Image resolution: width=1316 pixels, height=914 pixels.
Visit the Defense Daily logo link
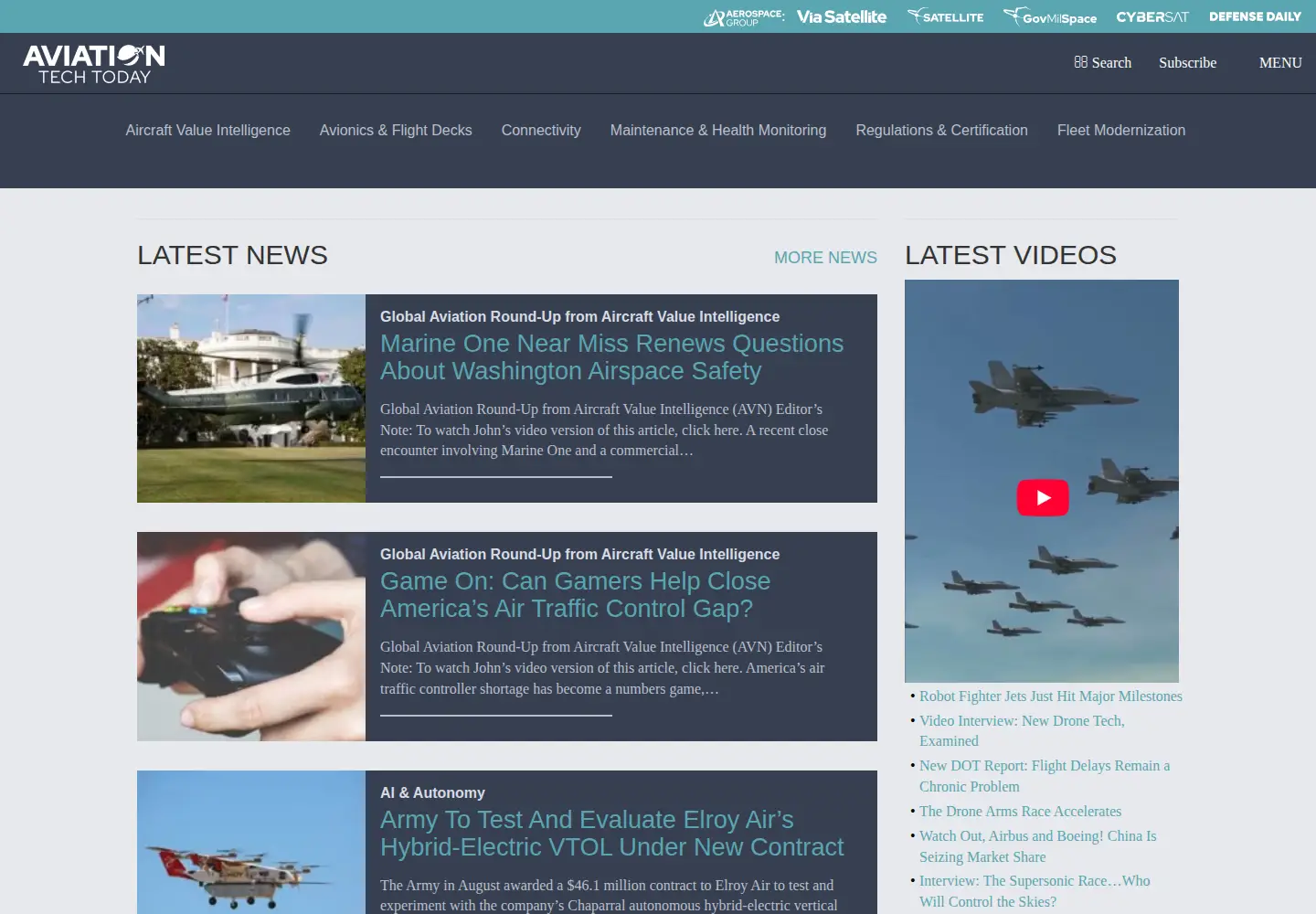1255,16
